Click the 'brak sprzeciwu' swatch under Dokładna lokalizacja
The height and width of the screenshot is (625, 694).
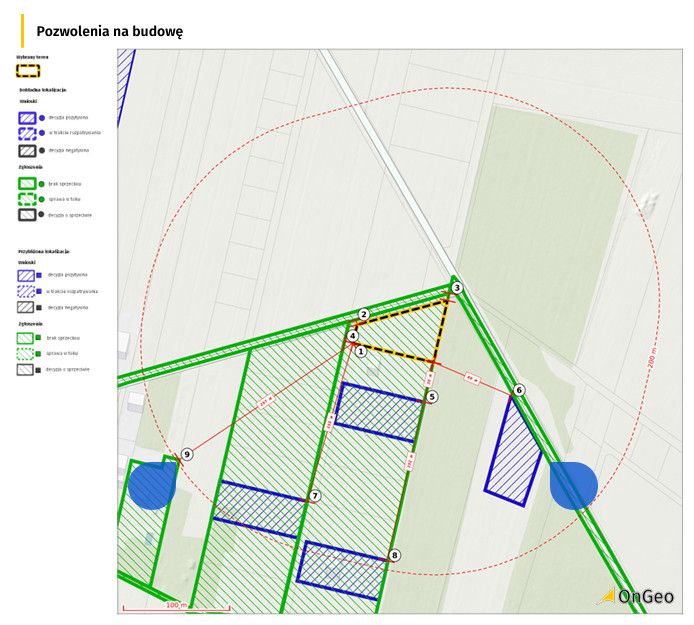[x=28, y=184]
